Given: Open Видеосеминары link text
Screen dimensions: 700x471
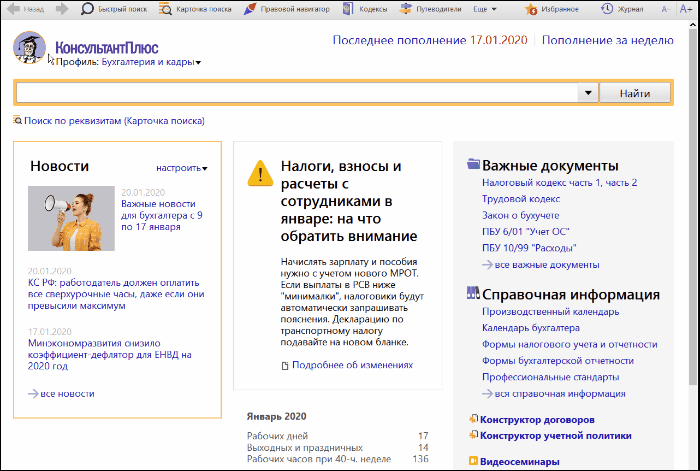Looking at the screenshot, I should pyautogui.click(x=520, y=462).
